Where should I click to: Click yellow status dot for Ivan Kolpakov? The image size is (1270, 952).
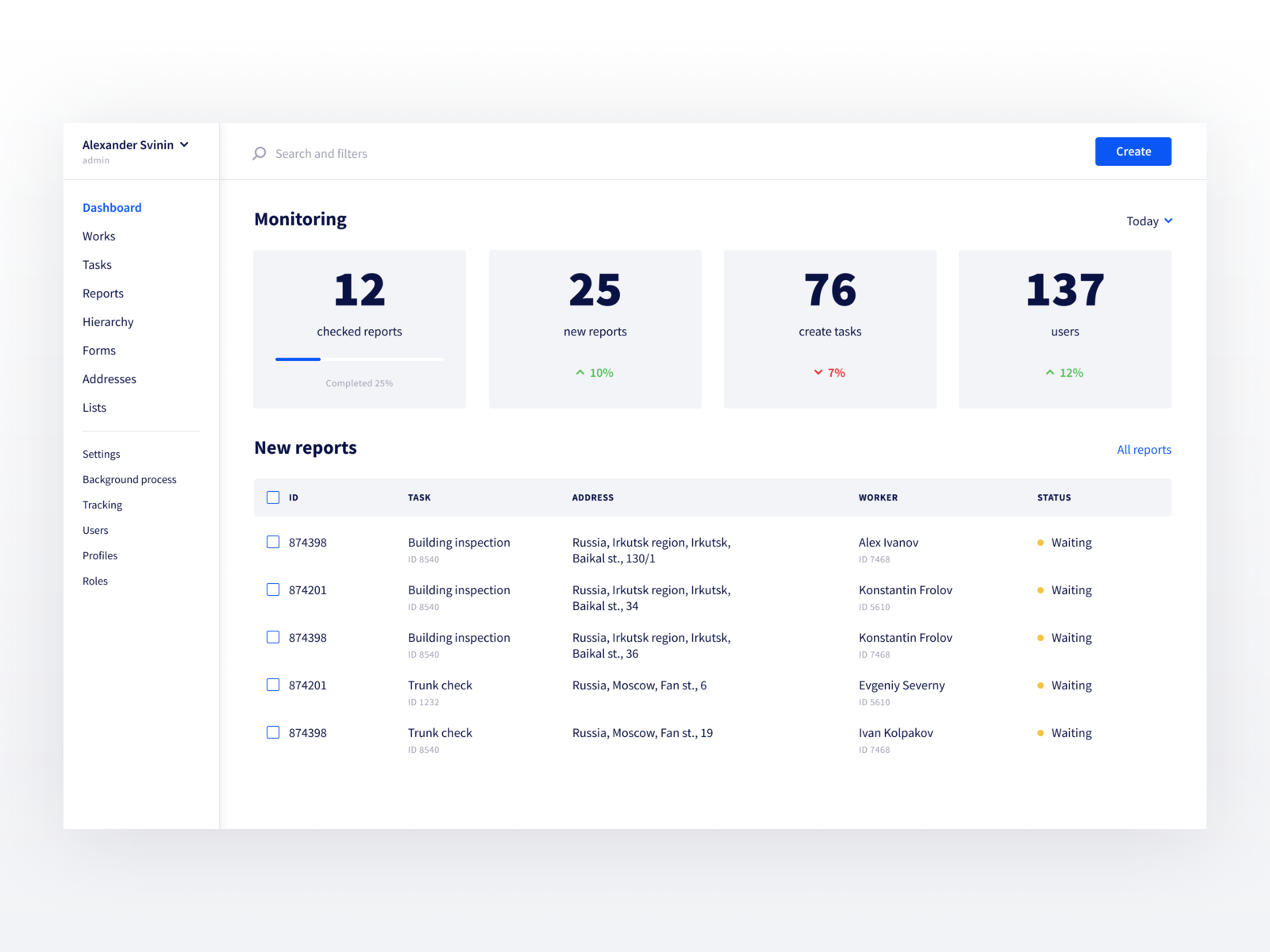tap(1041, 733)
